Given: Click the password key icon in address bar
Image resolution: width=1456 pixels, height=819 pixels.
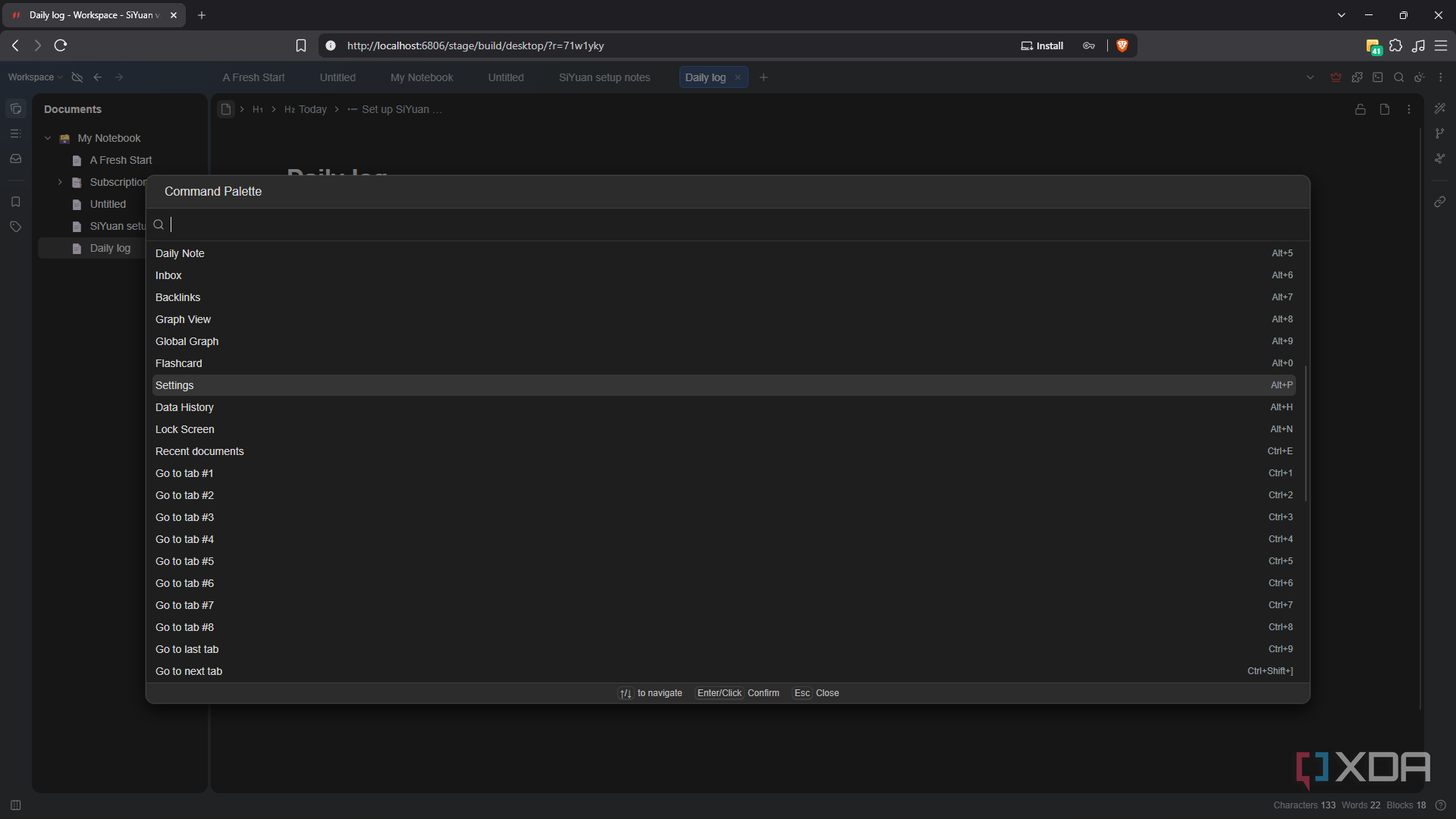Looking at the screenshot, I should click(1089, 45).
